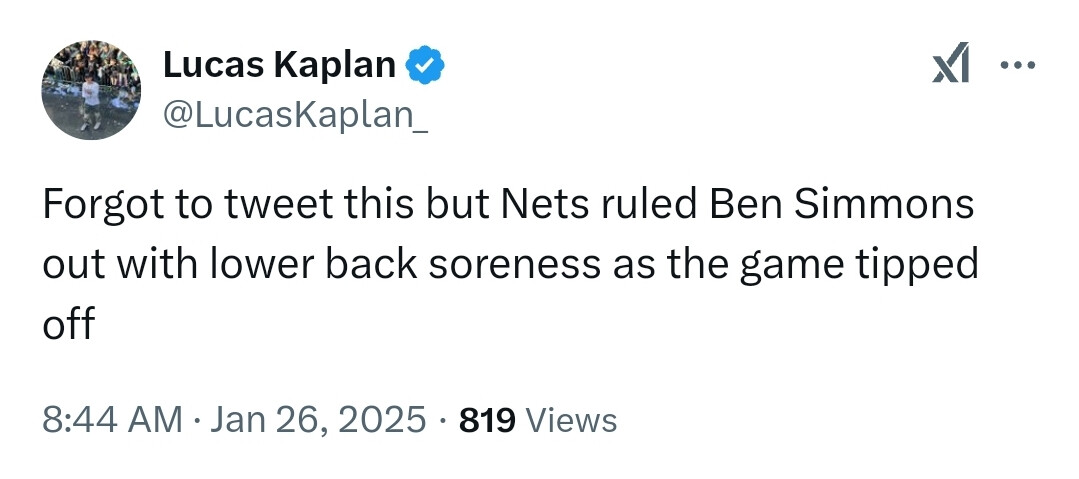Visit the @LucasKaplan_ handle link
This screenshot has height=479, width=1079.
coord(295,115)
